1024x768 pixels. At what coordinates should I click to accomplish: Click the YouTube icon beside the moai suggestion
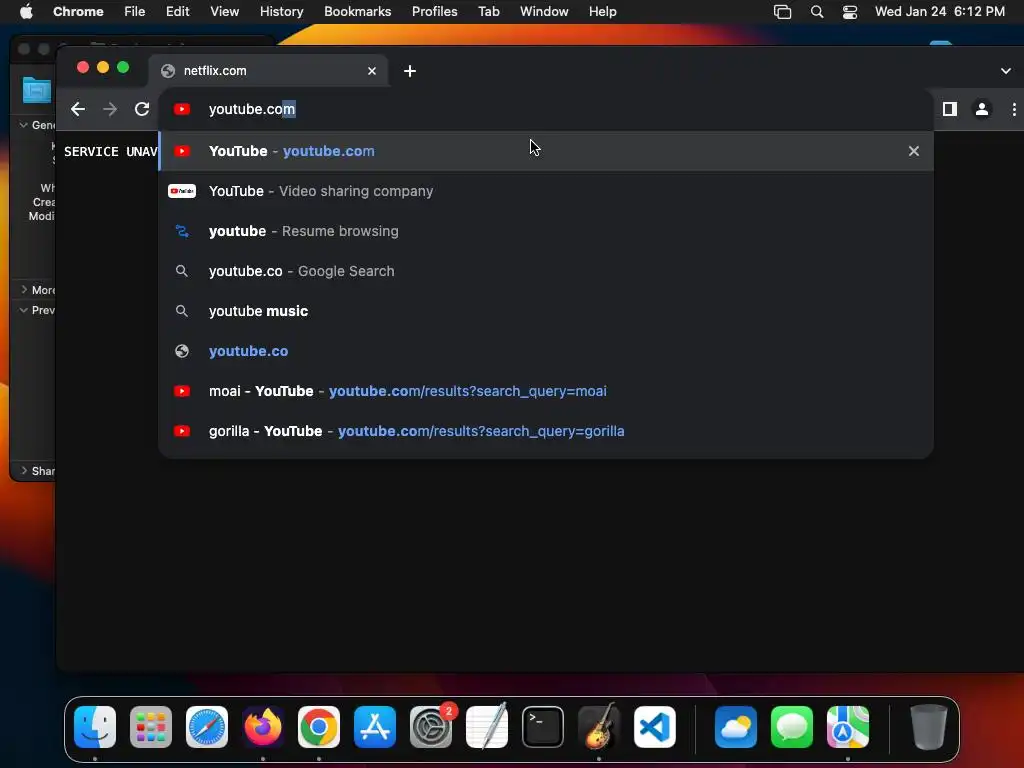(182, 391)
